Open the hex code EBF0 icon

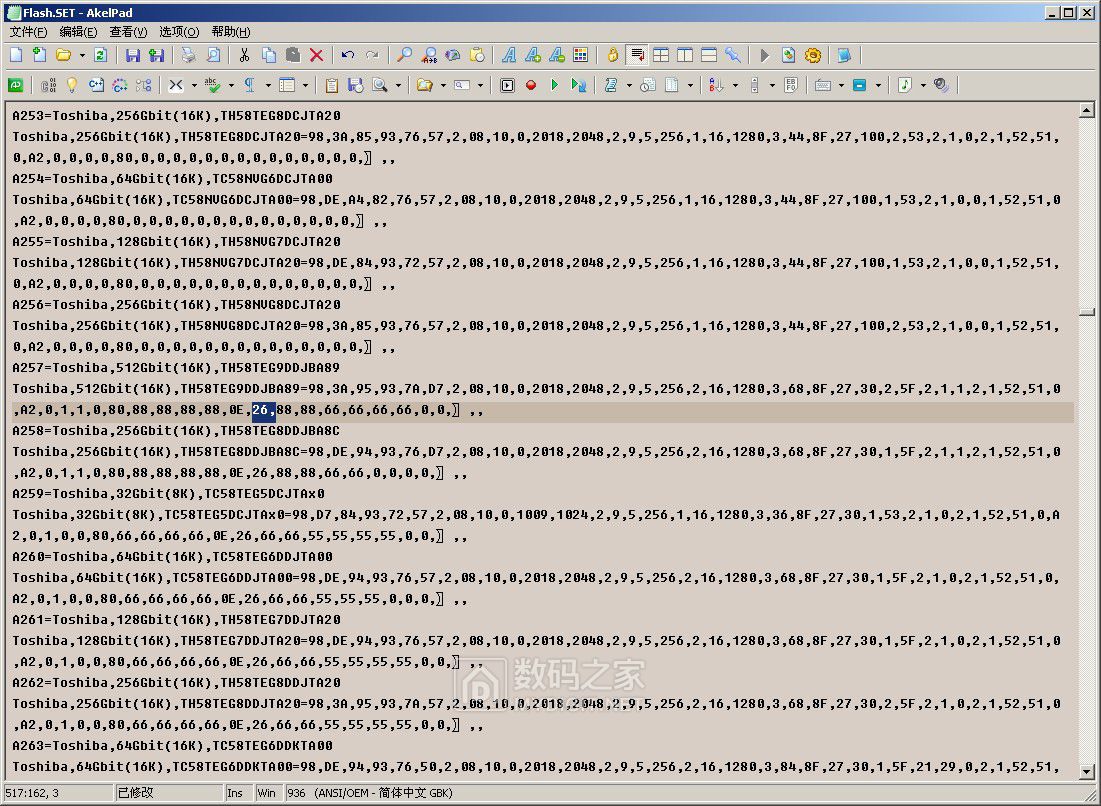(791, 85)
